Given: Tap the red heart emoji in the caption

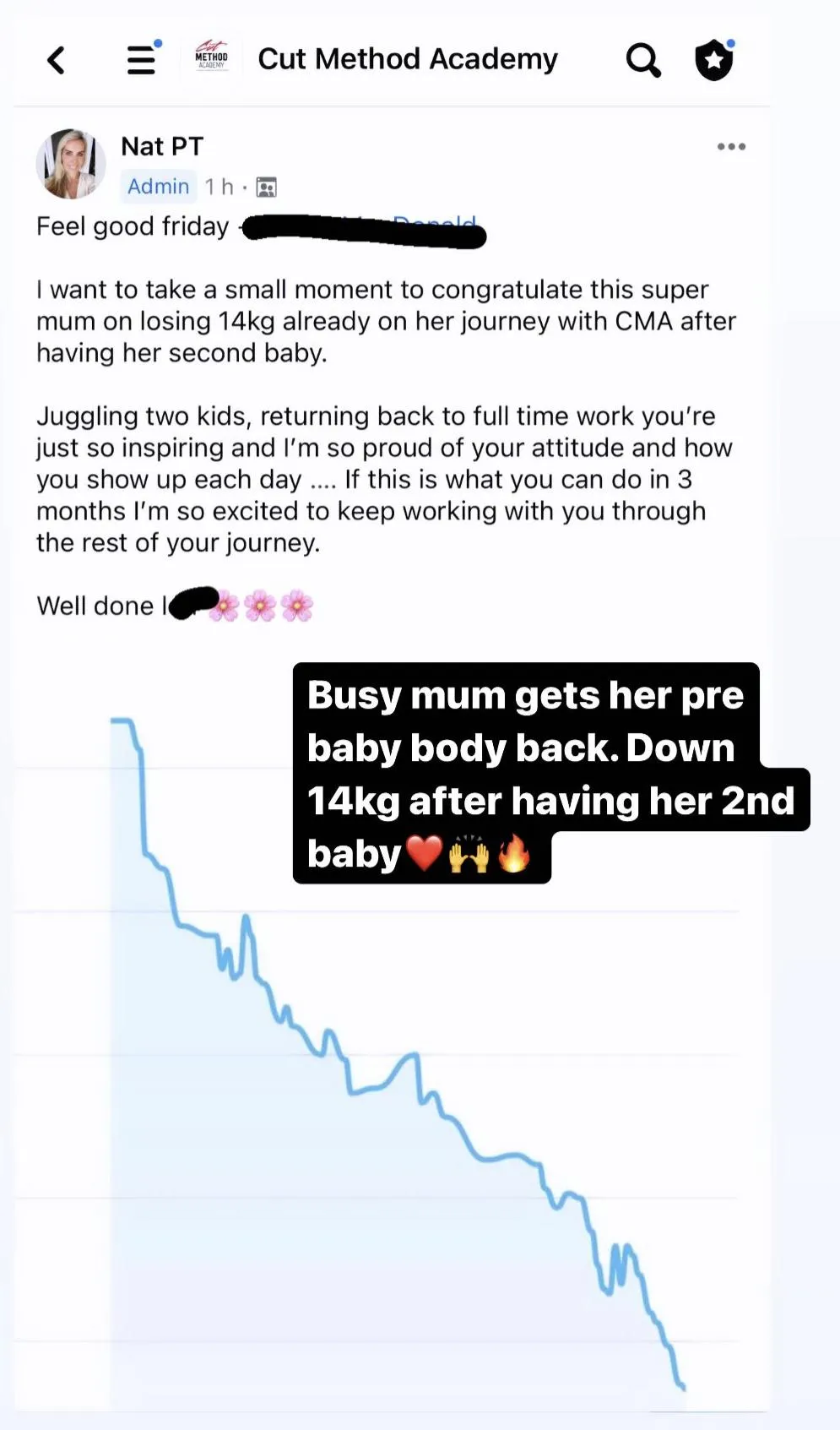Looking at the screenshot, I should (425, 854).
